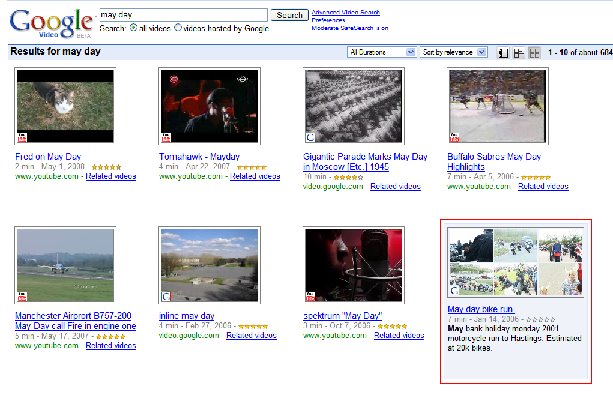
Task: Click YouTube badge on spektrum thumbnail
Action: [310, 296]
